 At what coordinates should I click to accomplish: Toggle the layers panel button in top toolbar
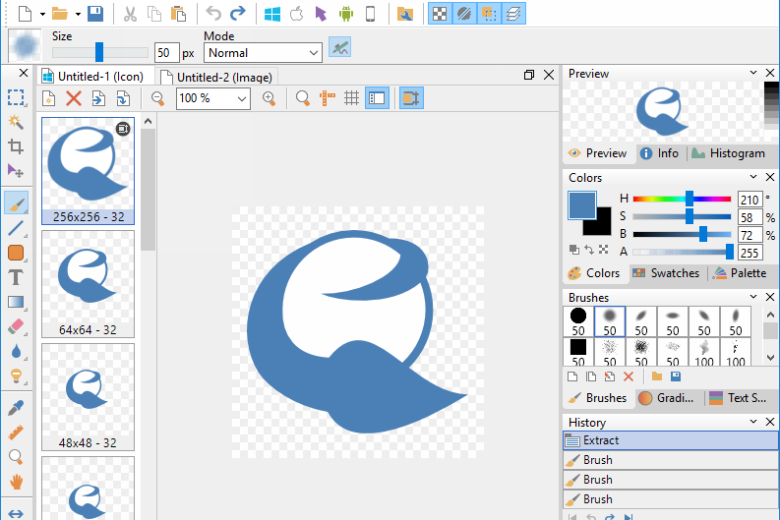pyautogui.click(x=513, y=14)
